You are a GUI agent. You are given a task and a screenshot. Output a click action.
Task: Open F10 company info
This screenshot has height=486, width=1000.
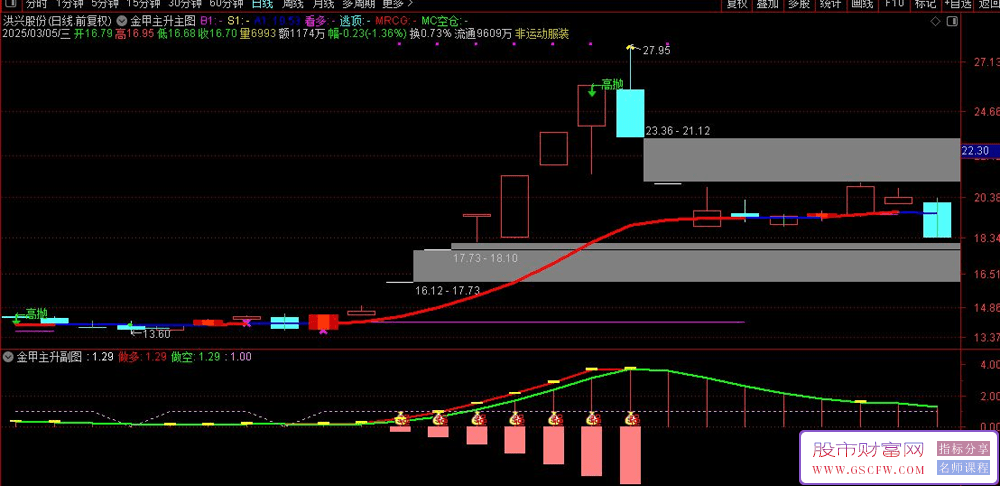pyautogui.click(x=894, y=3)
